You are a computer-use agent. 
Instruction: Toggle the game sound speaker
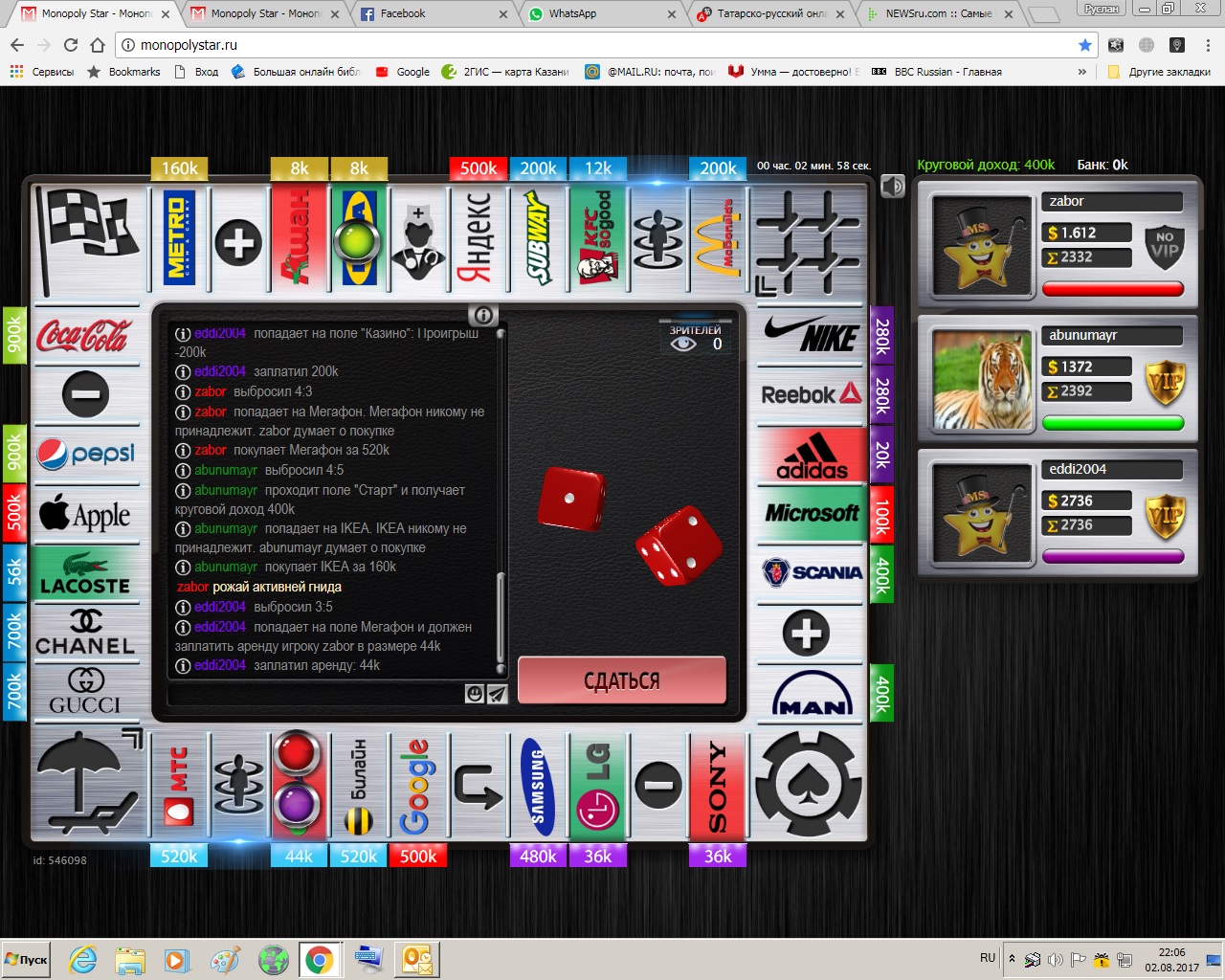(x=893, y=186)
